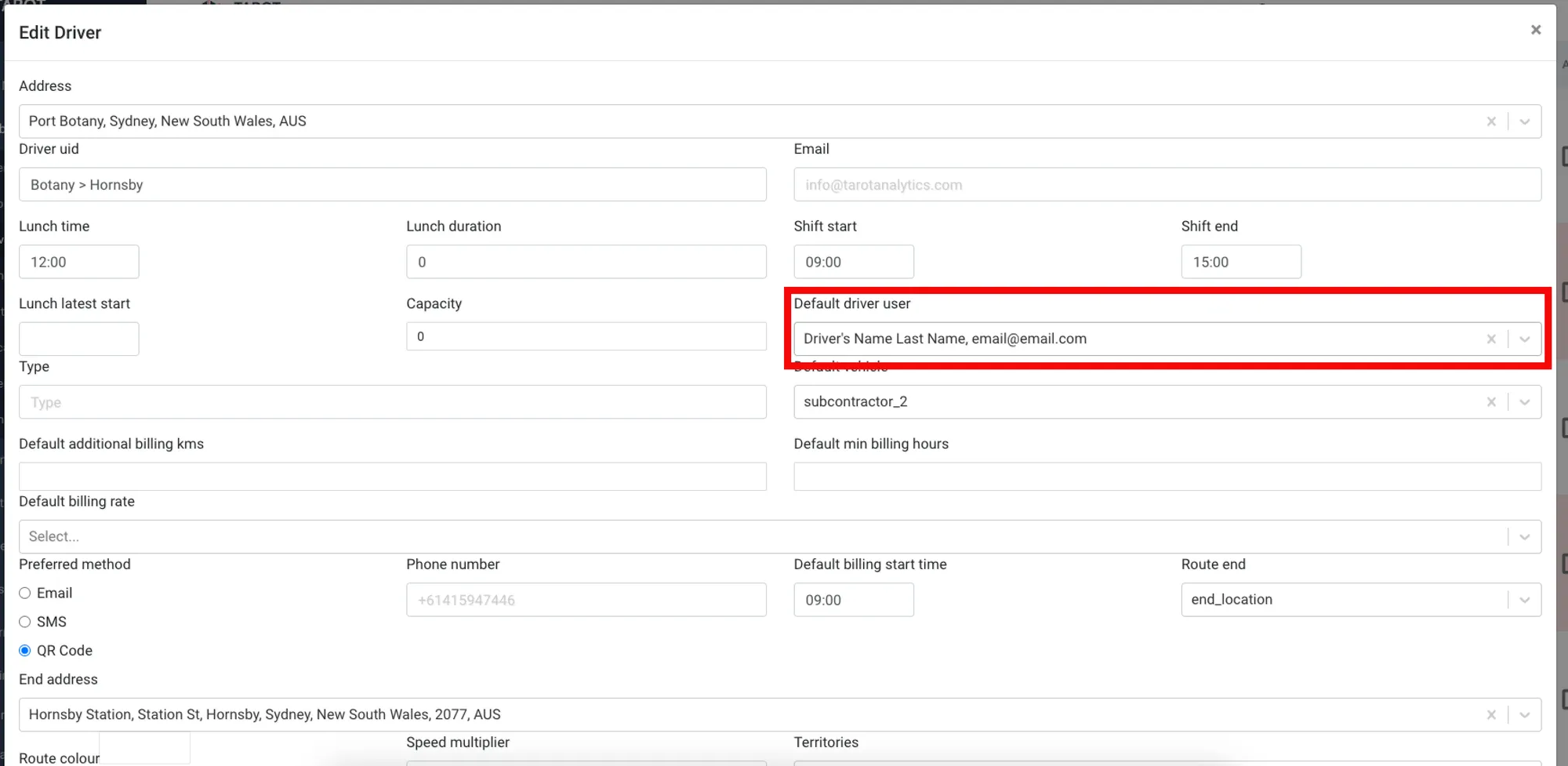Focus the Type input field

tap(393, 401)
